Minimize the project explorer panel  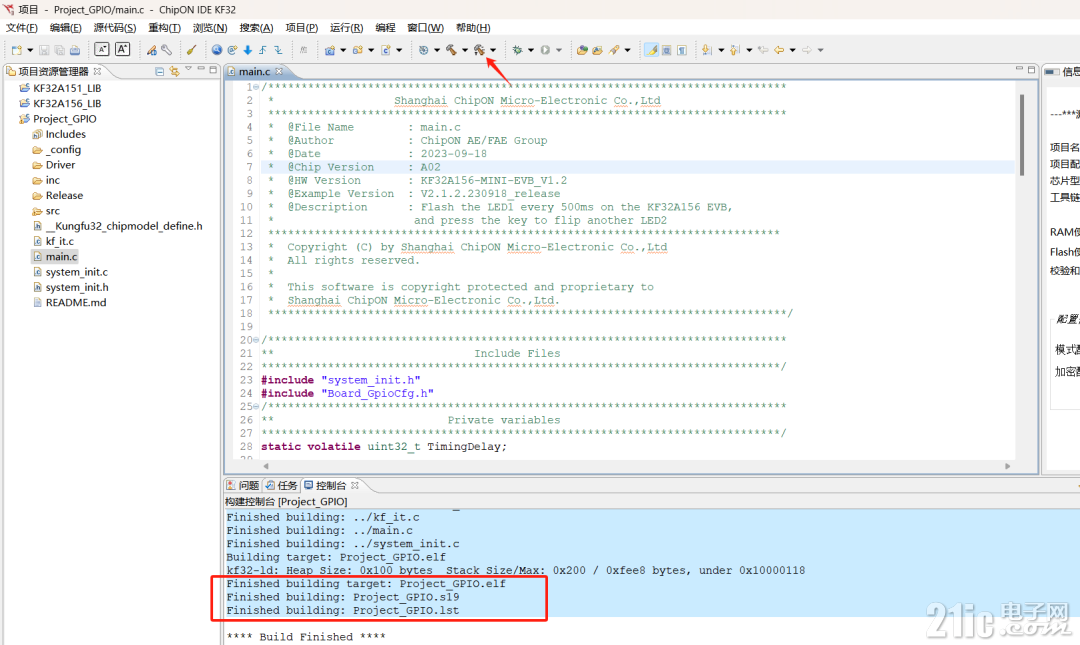[x=201, y=68]
